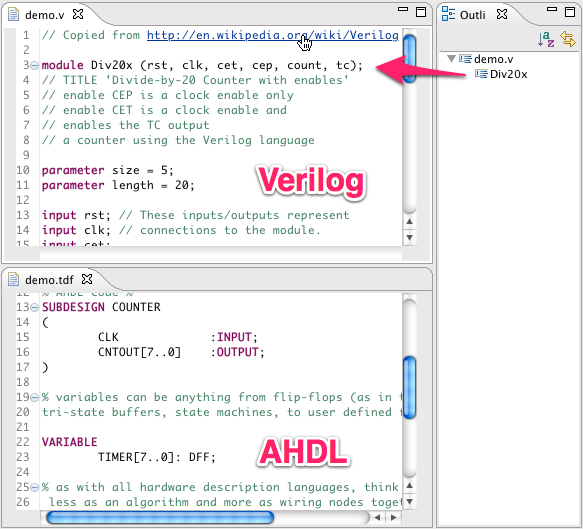This screenshot has width=583, height=529.
Task: Toggle Link with Editor arrows icon
Action: point(568,39)
